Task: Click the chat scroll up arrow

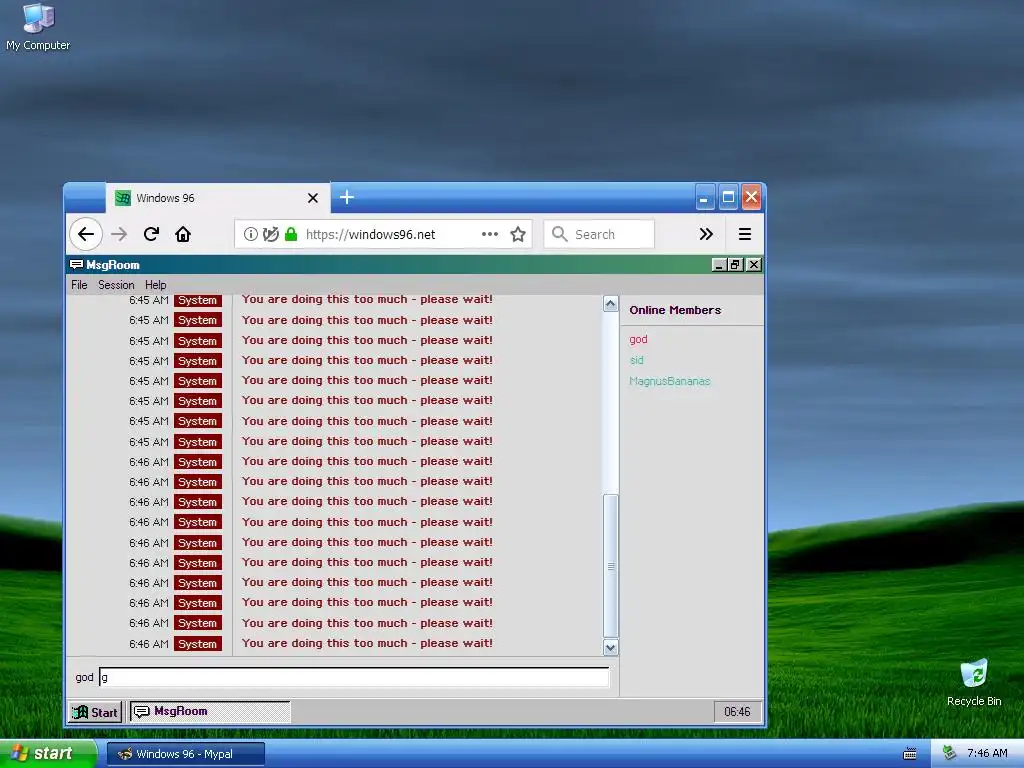Action: (x=611, y=304)
